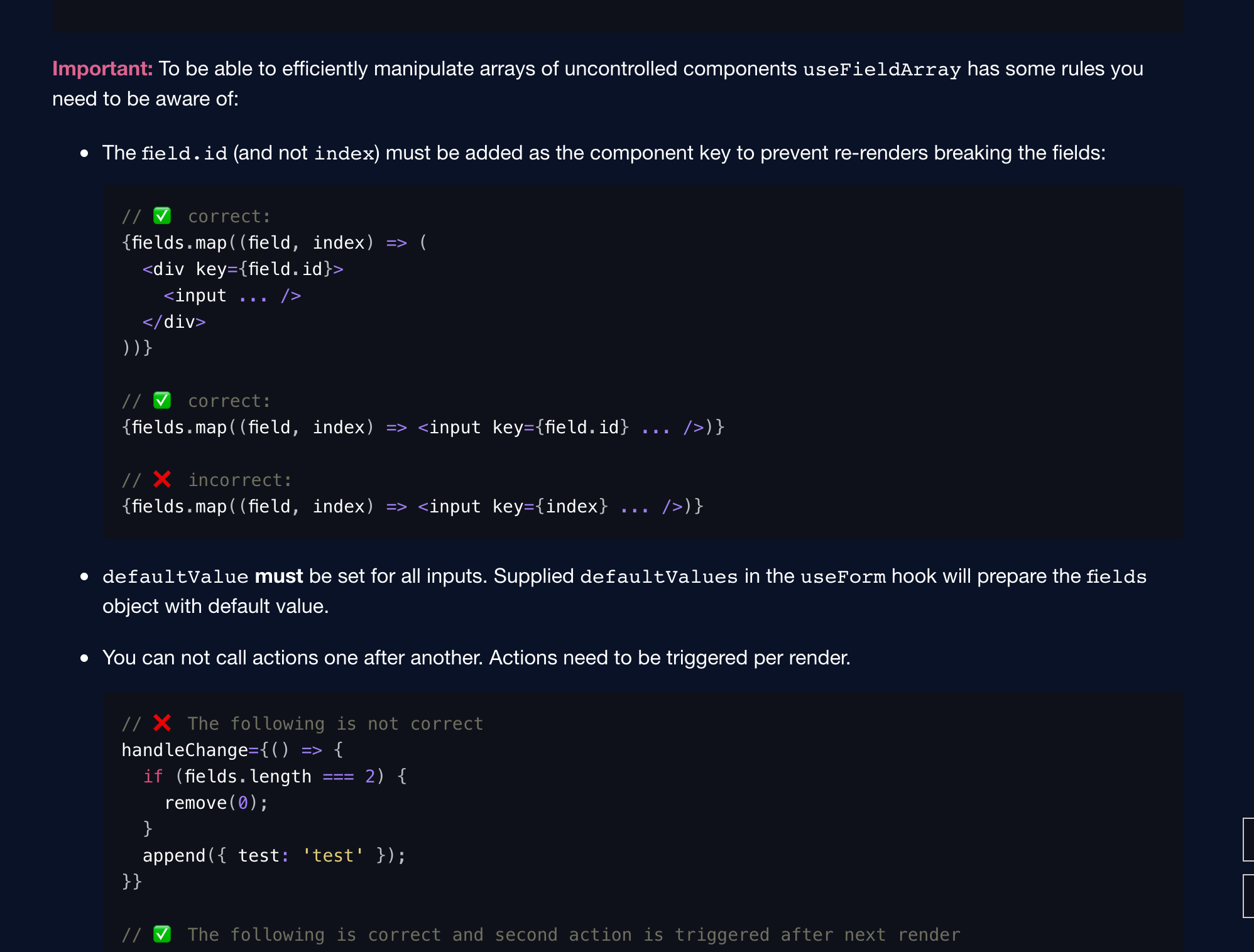
Task: Click the red X beside 'incorrect:'
Action: coord(162,480)
